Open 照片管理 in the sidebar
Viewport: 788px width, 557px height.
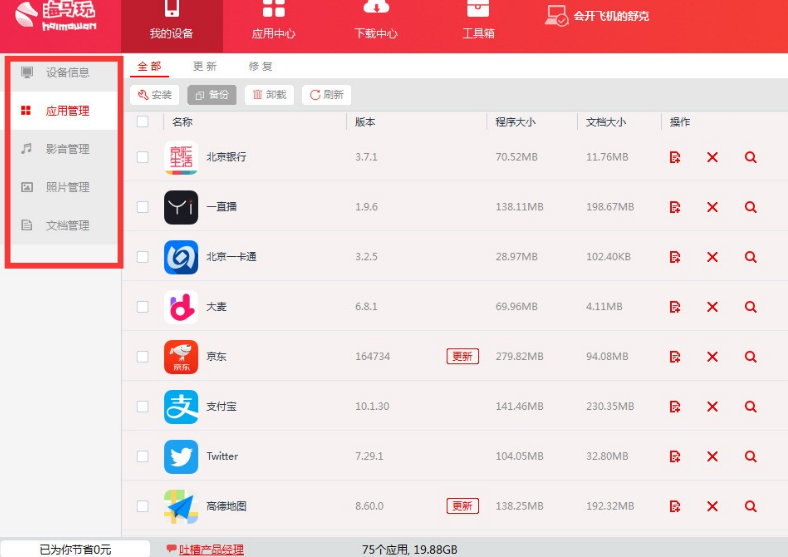(x=66, y=187)
